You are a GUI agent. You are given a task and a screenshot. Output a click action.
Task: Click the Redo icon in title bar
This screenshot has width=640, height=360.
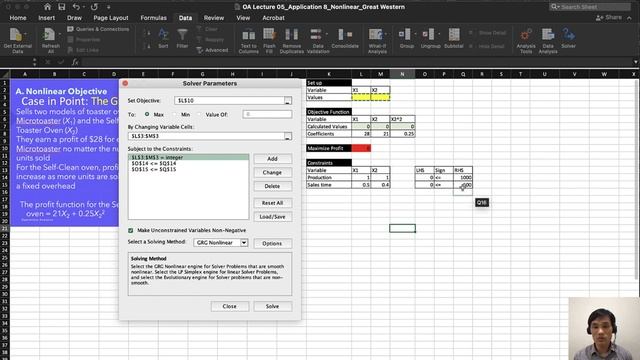point(94,7)
